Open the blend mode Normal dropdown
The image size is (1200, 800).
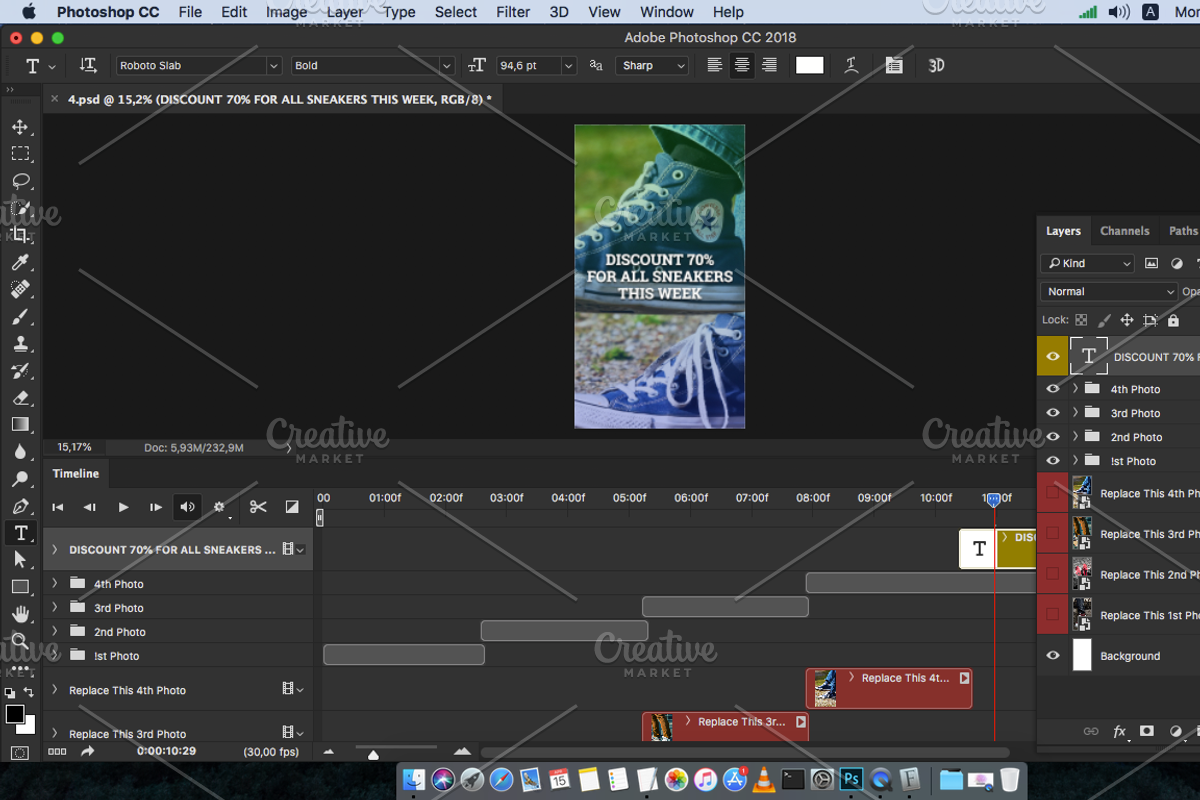(1110, 291)
